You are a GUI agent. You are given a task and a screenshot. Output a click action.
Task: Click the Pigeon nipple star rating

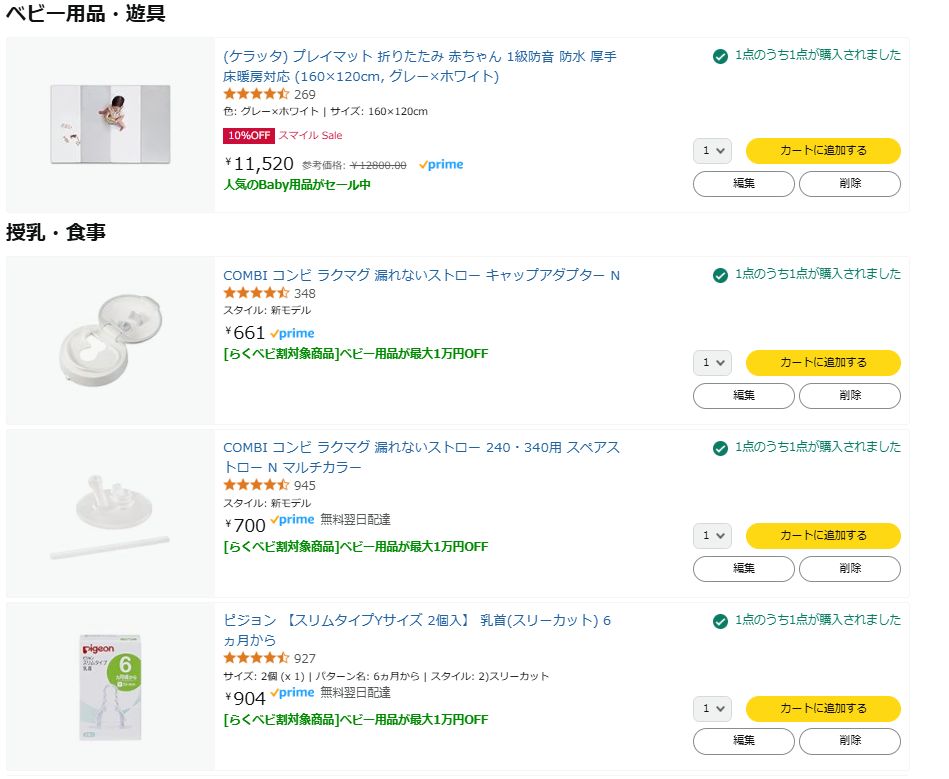pos(256,658)
